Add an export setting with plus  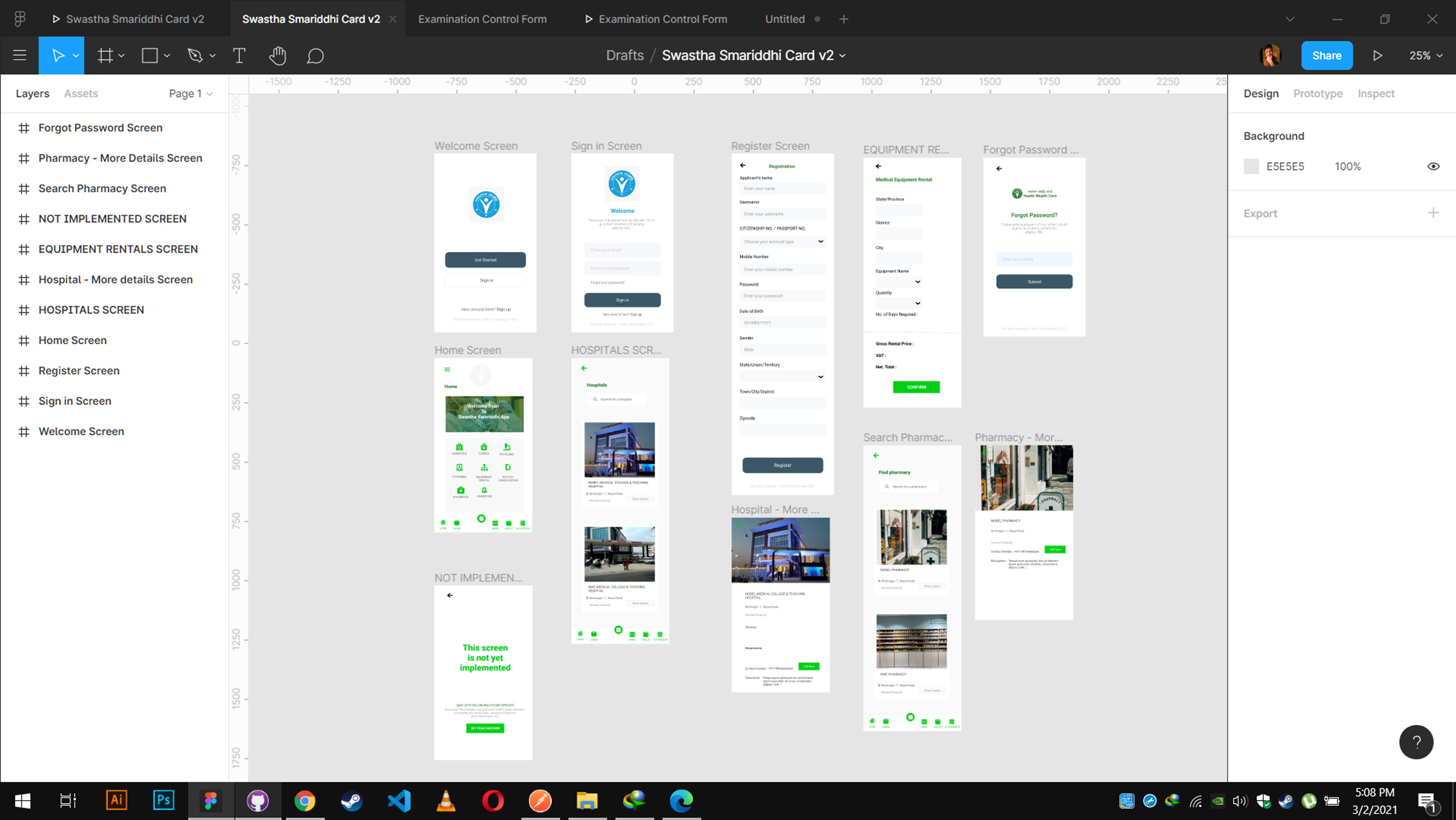(x=1433, y=213)
